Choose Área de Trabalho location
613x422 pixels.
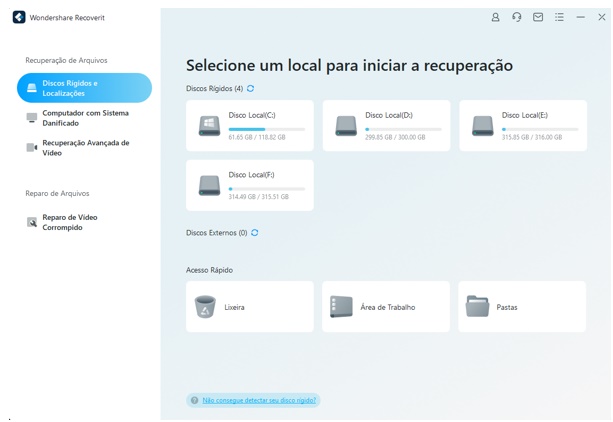point(386,307)
